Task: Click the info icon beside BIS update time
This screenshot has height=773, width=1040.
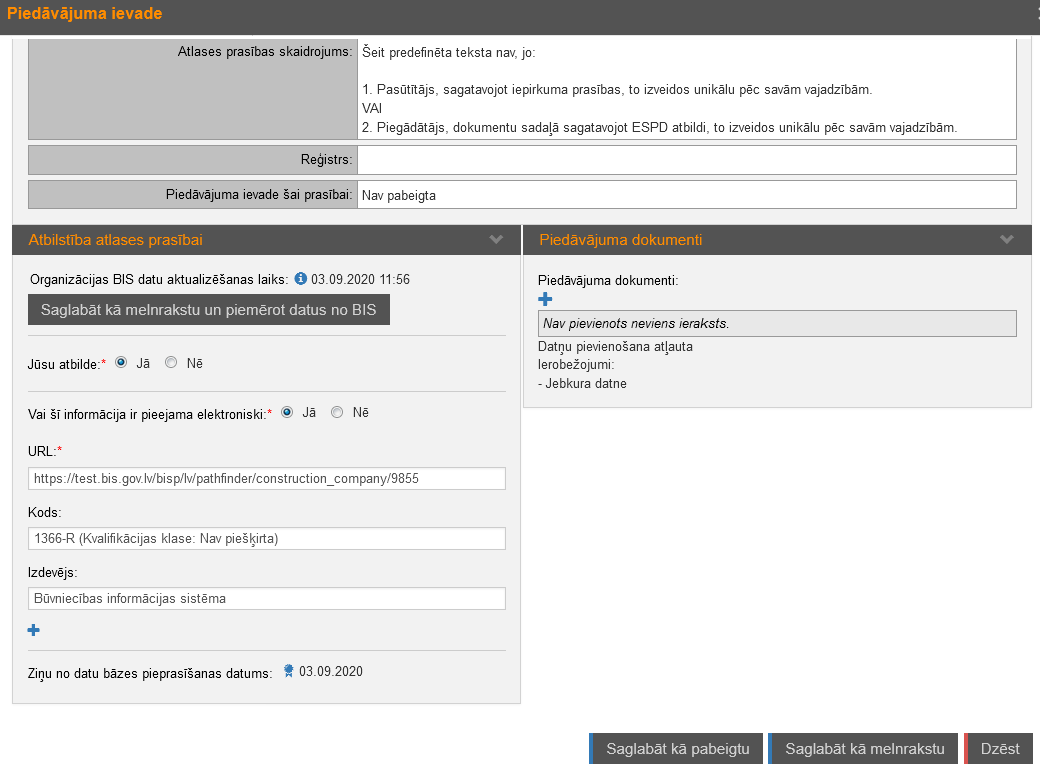Action: [300, 280]
